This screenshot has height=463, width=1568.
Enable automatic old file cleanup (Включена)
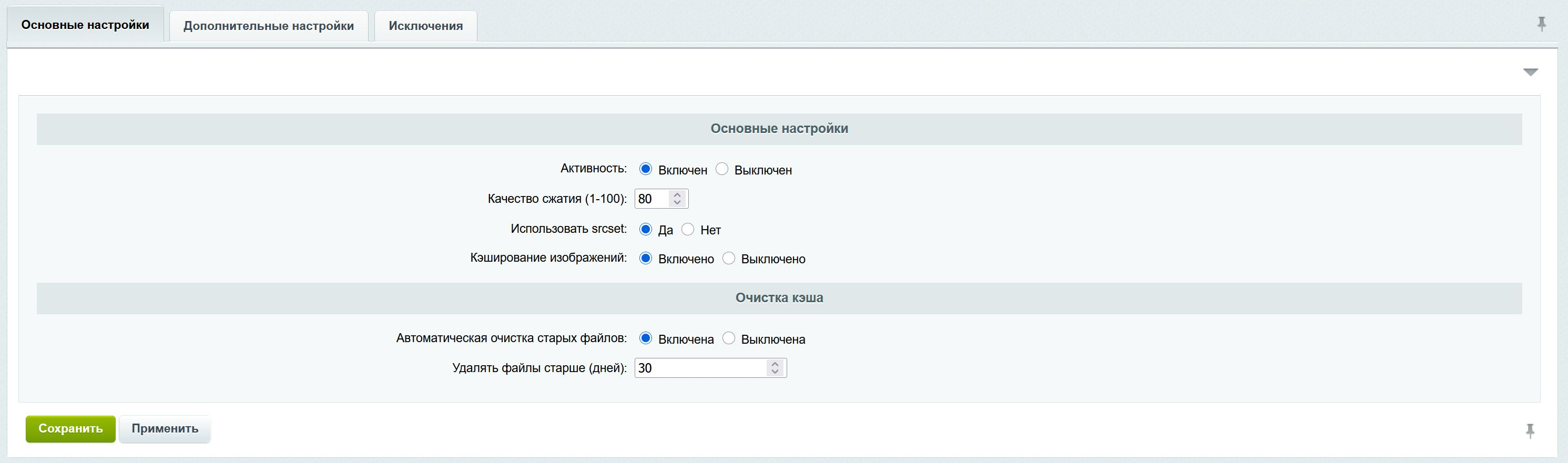tap(646, 338)
